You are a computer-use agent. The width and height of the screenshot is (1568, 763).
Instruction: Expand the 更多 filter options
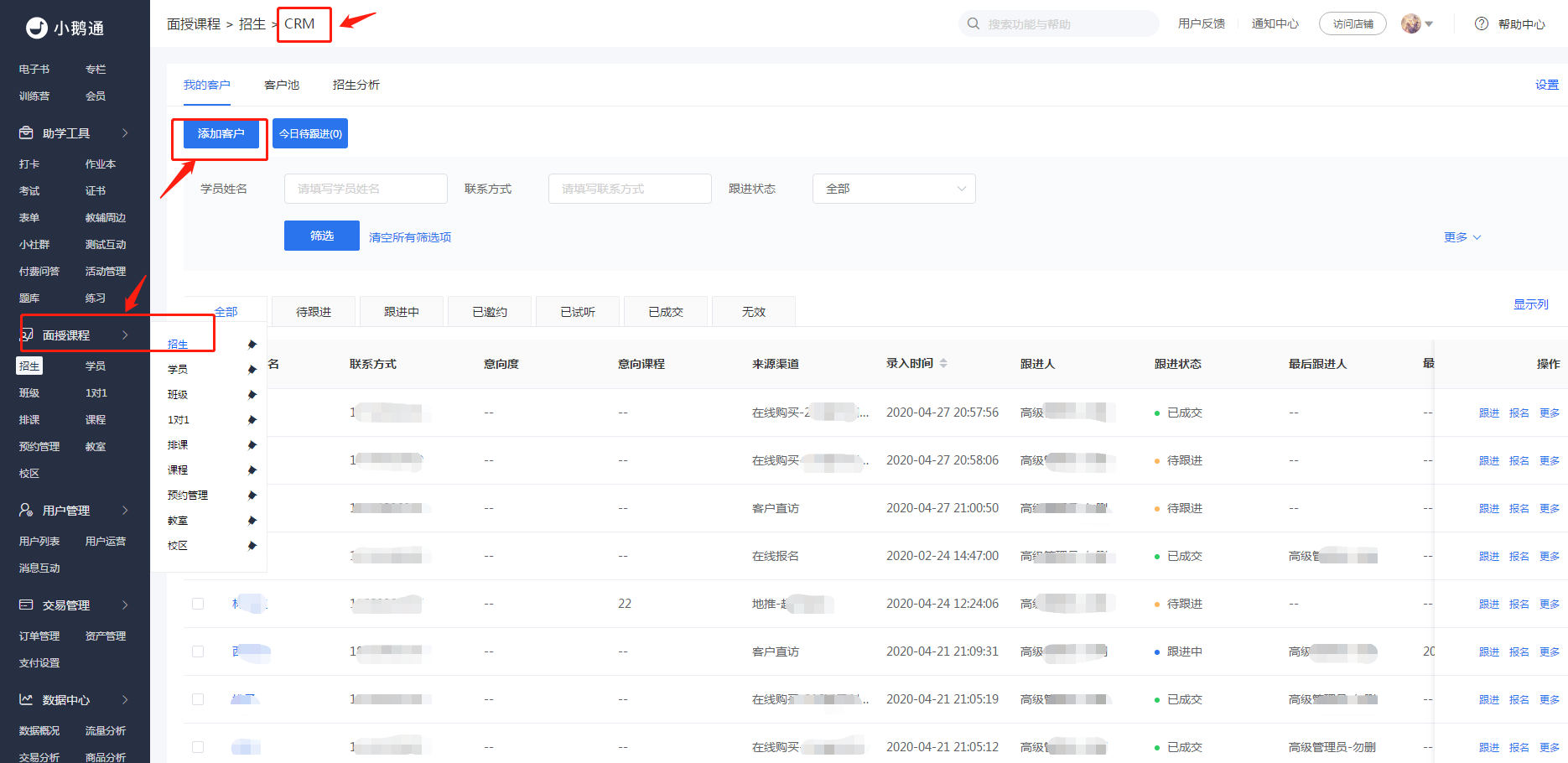[1462, 237]
